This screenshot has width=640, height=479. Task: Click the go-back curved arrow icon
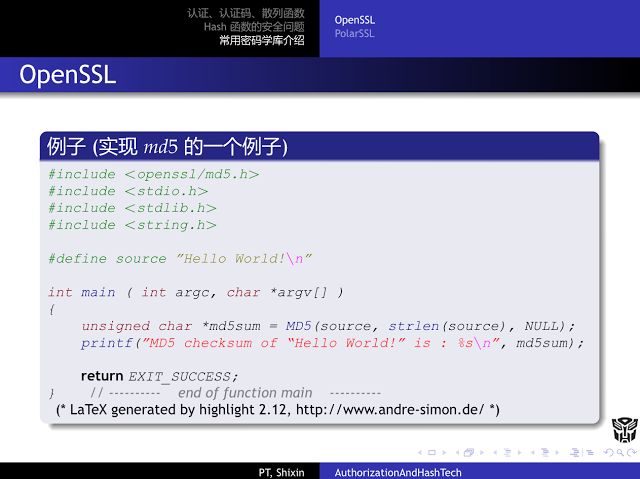(x=609, y=452)
